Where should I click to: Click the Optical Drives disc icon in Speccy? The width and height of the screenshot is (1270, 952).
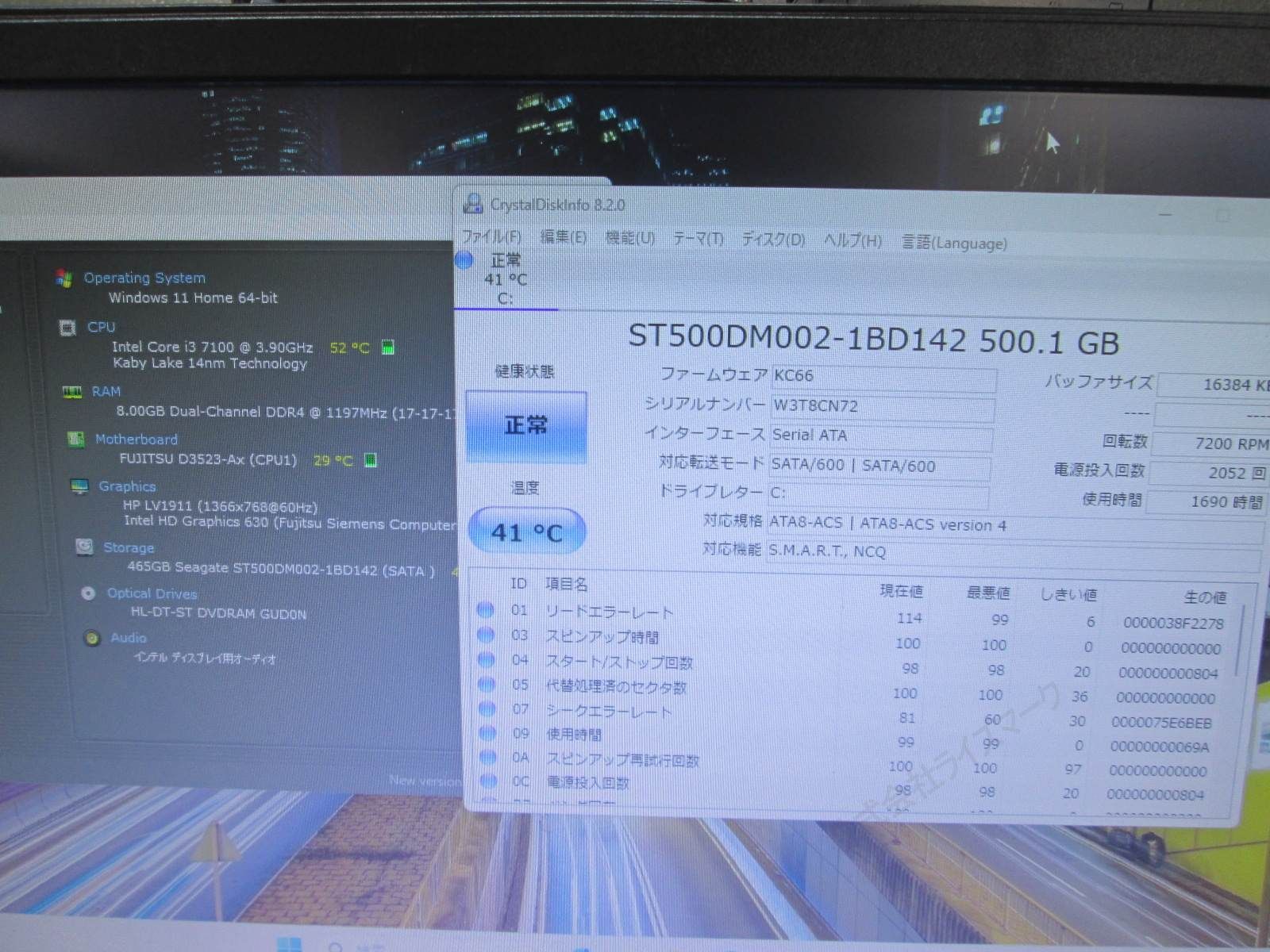pyautogui.click(x=88, y=593)
